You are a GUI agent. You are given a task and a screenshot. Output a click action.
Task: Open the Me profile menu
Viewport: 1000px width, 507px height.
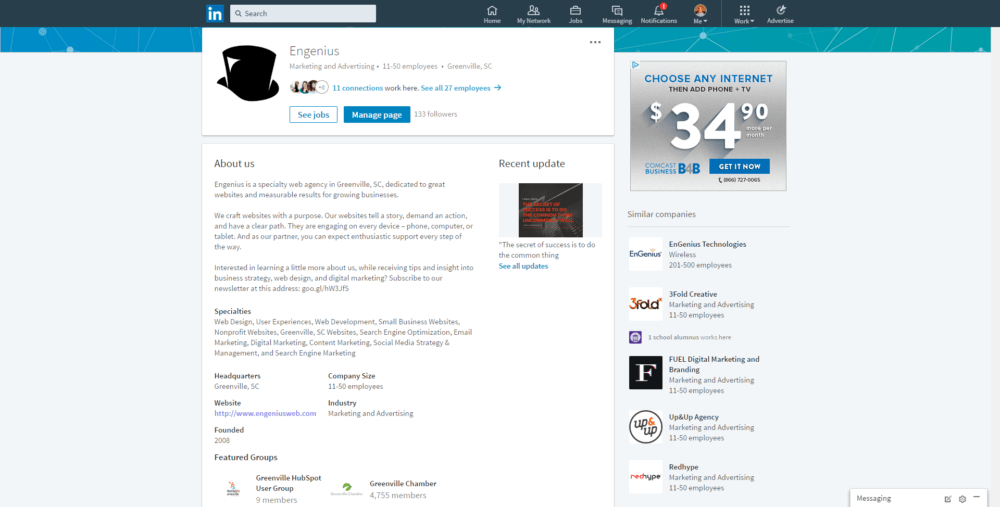(700, 14)
